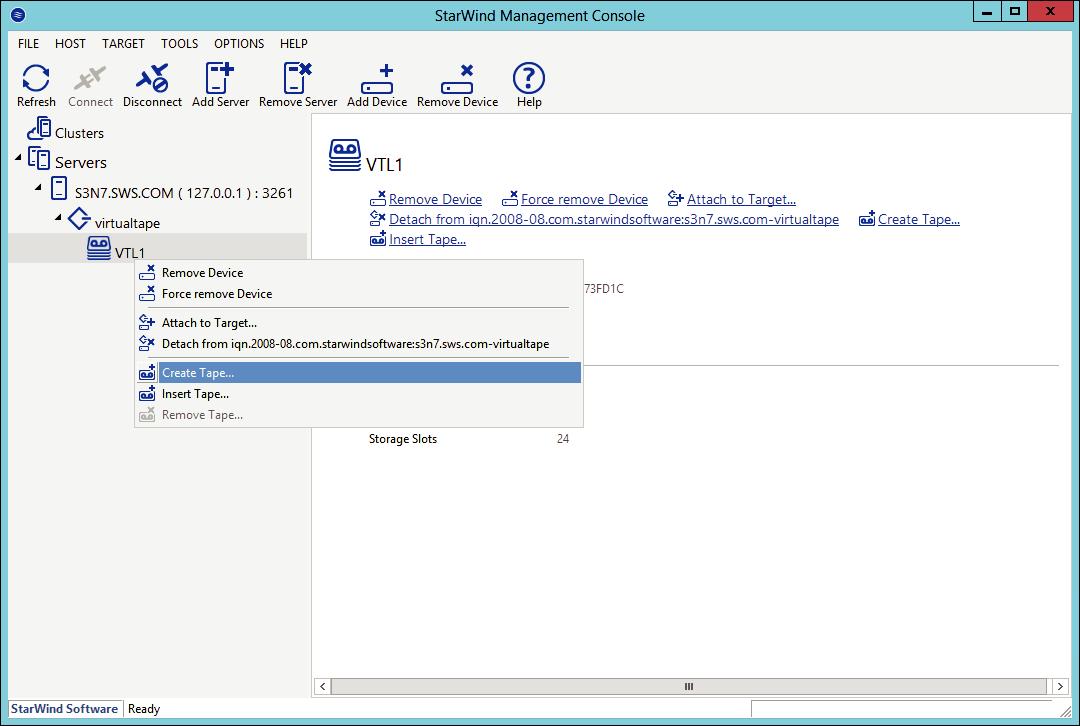Click the Insert Tape... link in details pane

pyautogui.click(x=427, y=239)
